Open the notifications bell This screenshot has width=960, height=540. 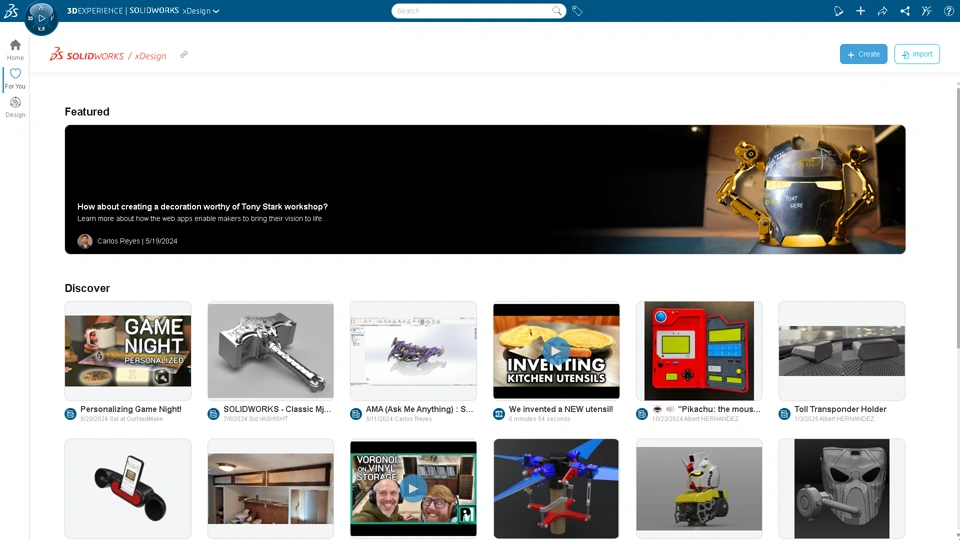tap(838, 11)
